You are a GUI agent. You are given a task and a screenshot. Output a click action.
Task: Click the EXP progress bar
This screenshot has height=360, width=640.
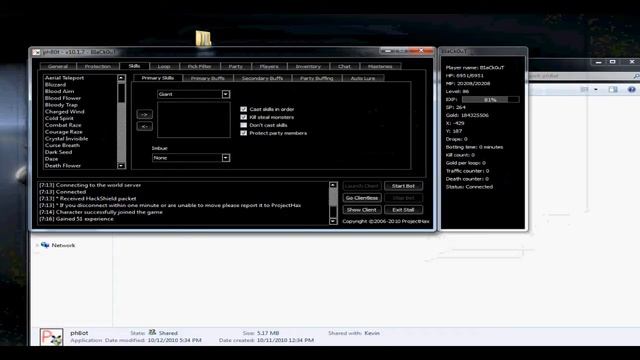(490, 100)
